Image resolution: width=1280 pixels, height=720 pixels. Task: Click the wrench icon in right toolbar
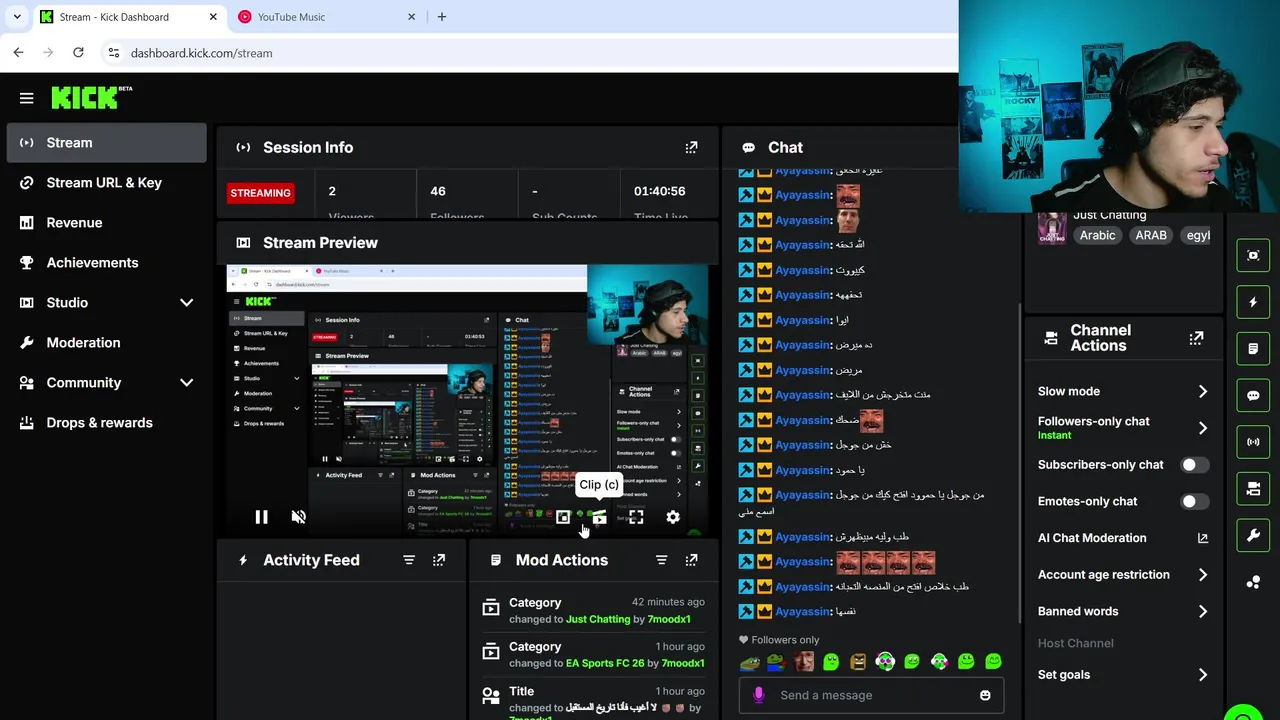click(x=1253, y=535)
